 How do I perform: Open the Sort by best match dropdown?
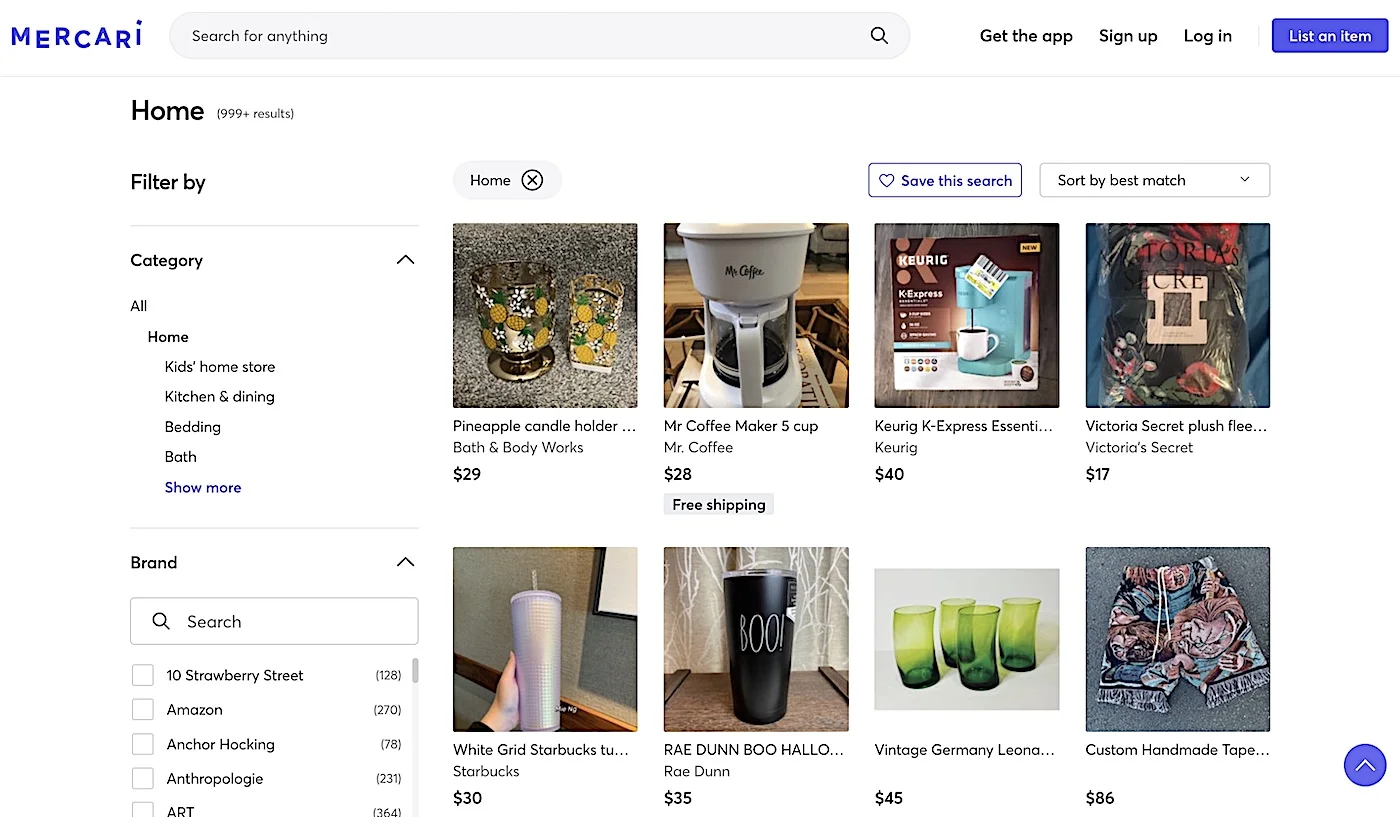click(x=1155, y=180)
